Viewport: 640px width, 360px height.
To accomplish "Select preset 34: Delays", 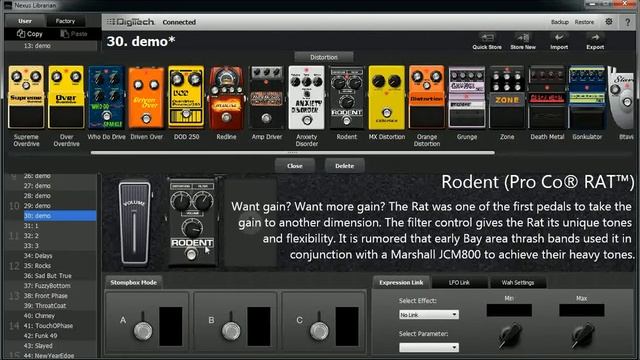I will pyautogui.click(x=60, y=256).
